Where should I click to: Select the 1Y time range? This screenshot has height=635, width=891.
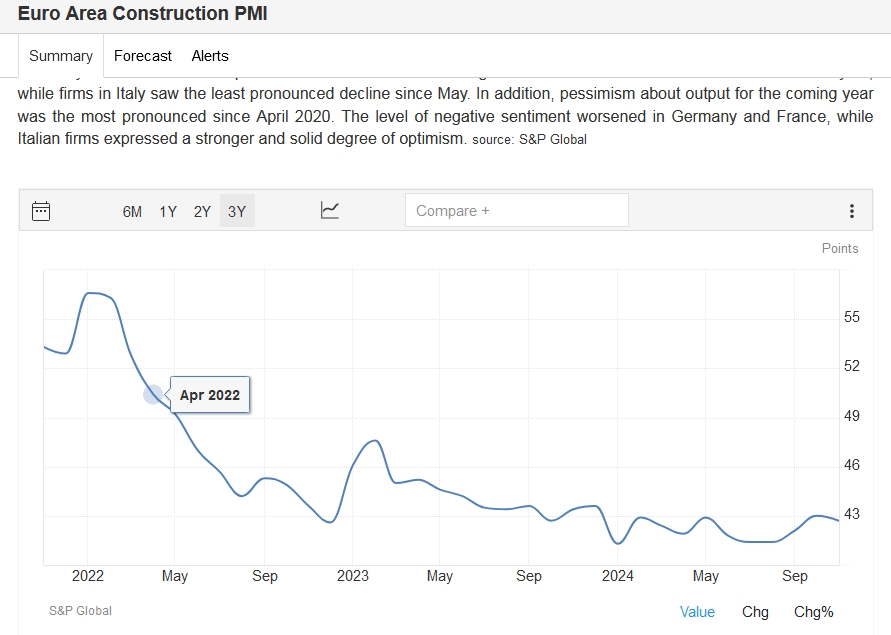pos(168,211)
